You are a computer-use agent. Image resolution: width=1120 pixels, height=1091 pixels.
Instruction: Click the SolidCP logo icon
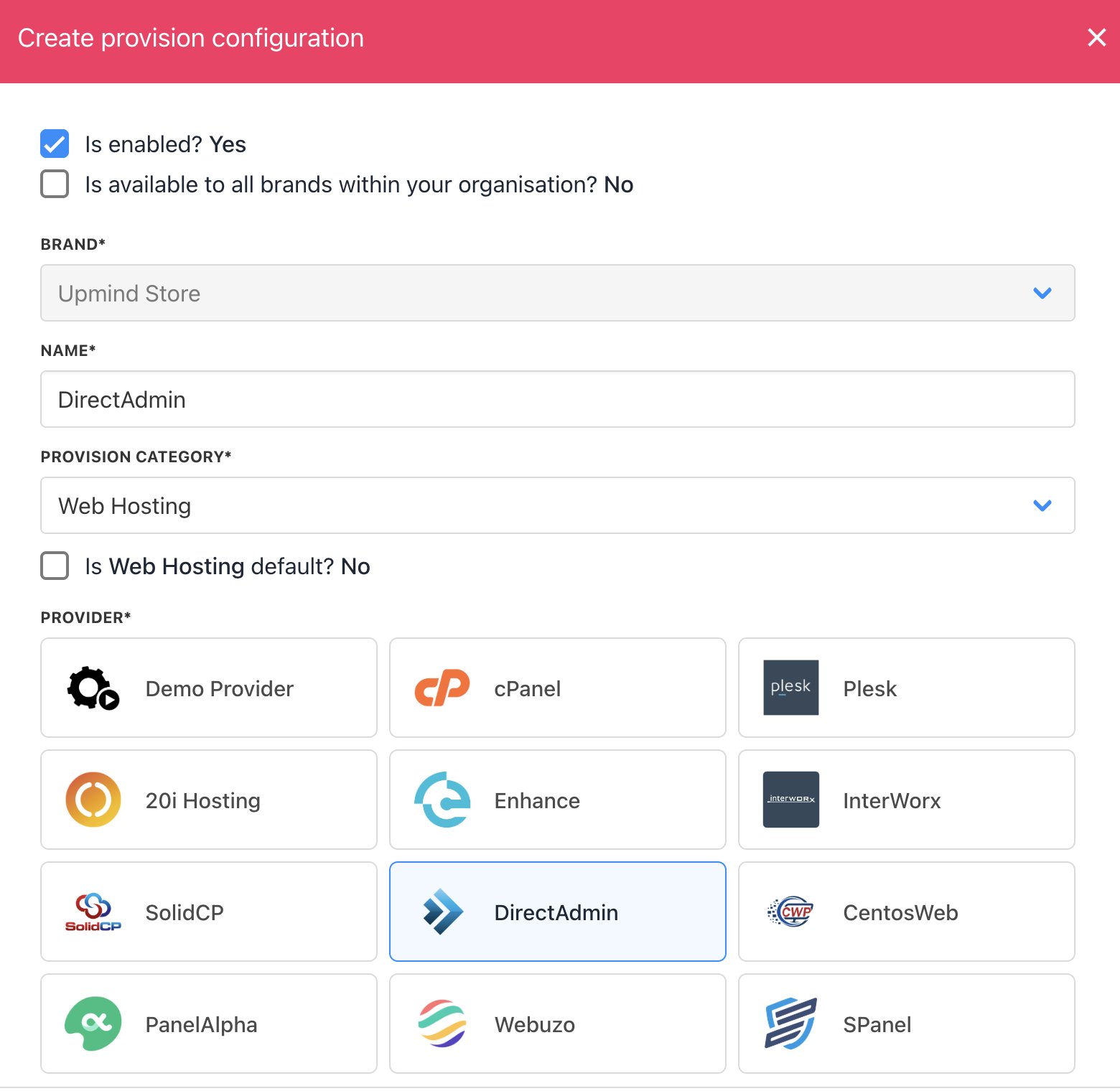(x=93, y=912)
